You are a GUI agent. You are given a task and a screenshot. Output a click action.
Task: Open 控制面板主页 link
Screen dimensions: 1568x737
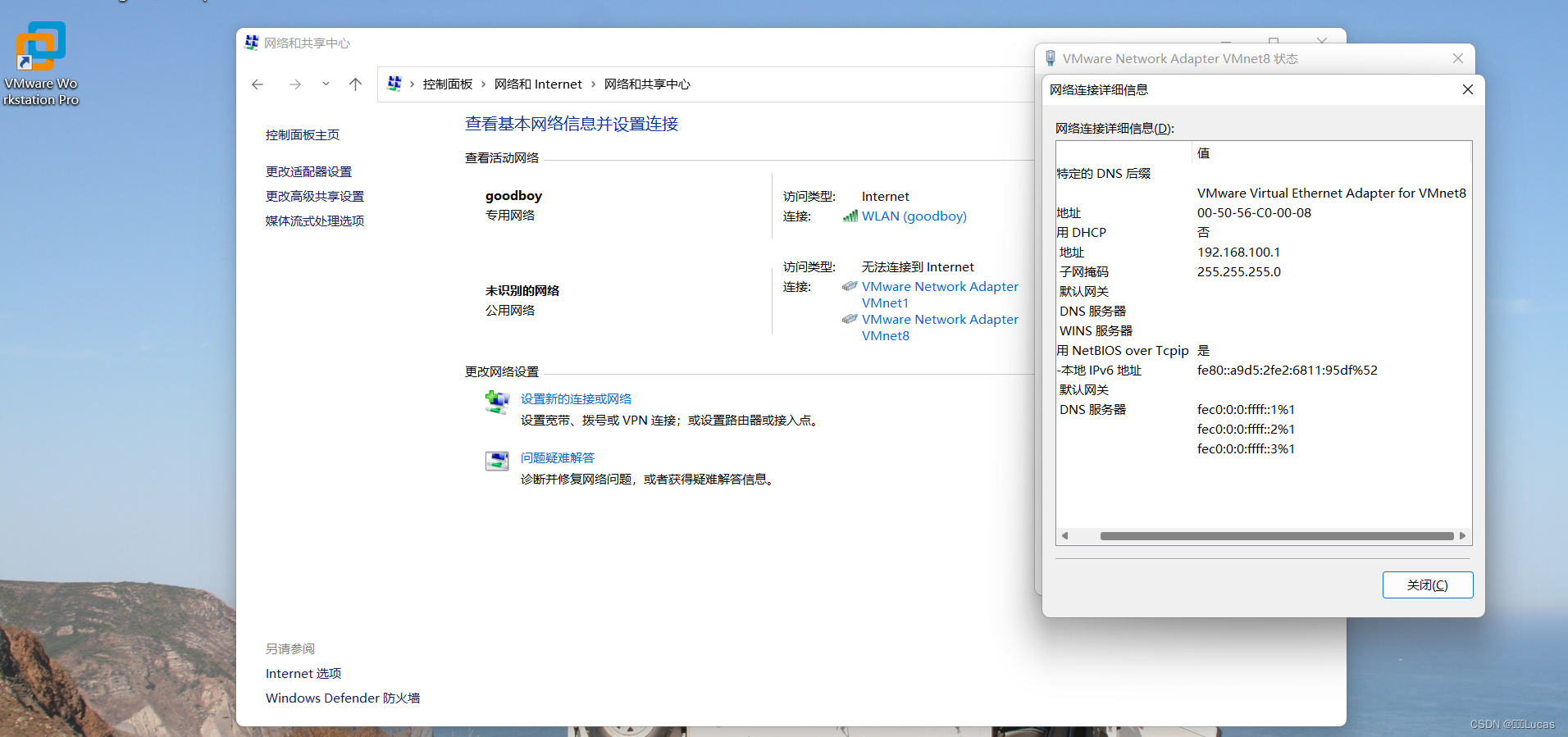click(x=303, y=135)
